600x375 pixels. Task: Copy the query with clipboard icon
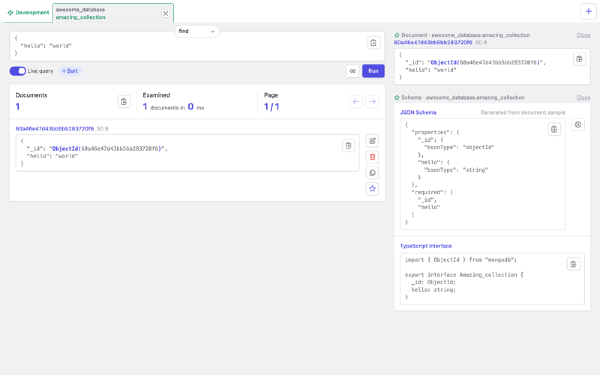[373, 43]
